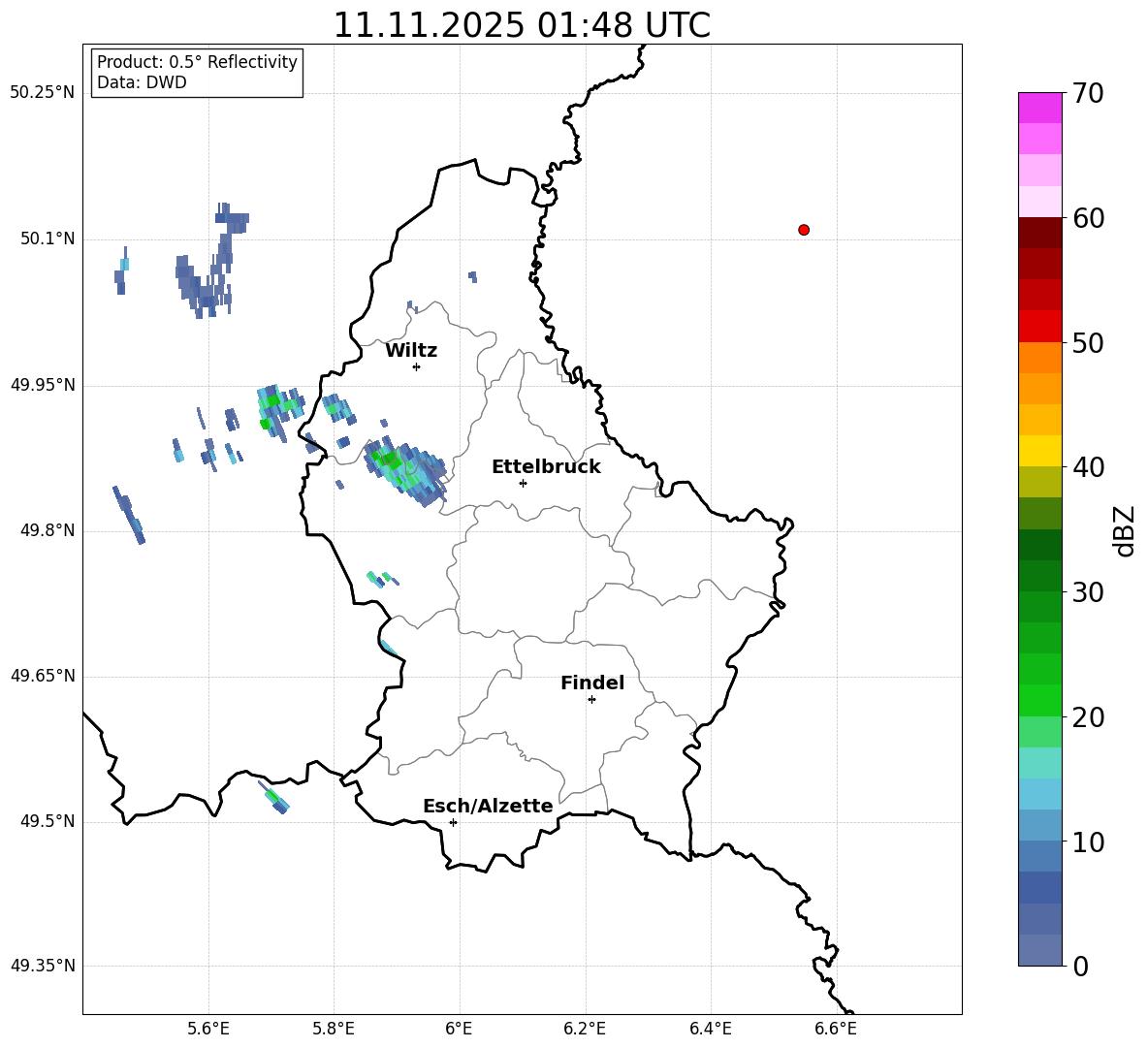Select the Ettelbruck city label
Viewport: 1148px width, 1048px height.
546,467
